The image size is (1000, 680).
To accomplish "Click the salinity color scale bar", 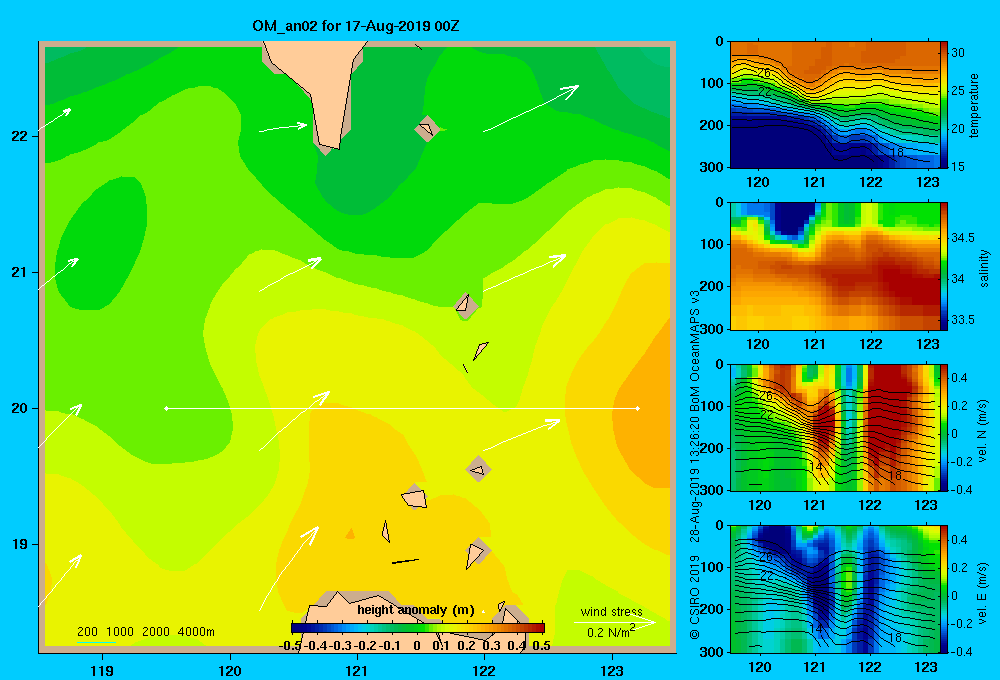I will 944,266.
